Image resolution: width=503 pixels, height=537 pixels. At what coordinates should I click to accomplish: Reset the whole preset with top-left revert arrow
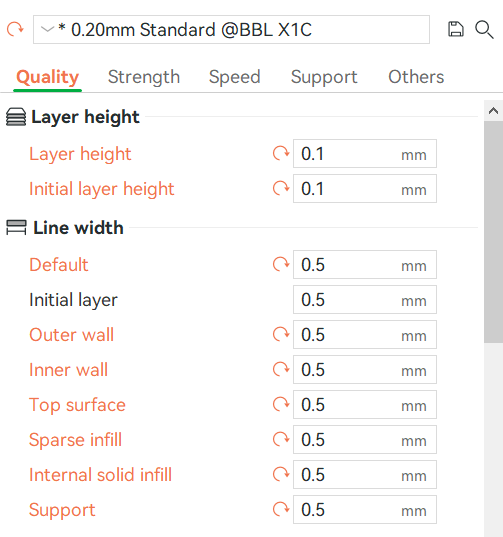15,29
